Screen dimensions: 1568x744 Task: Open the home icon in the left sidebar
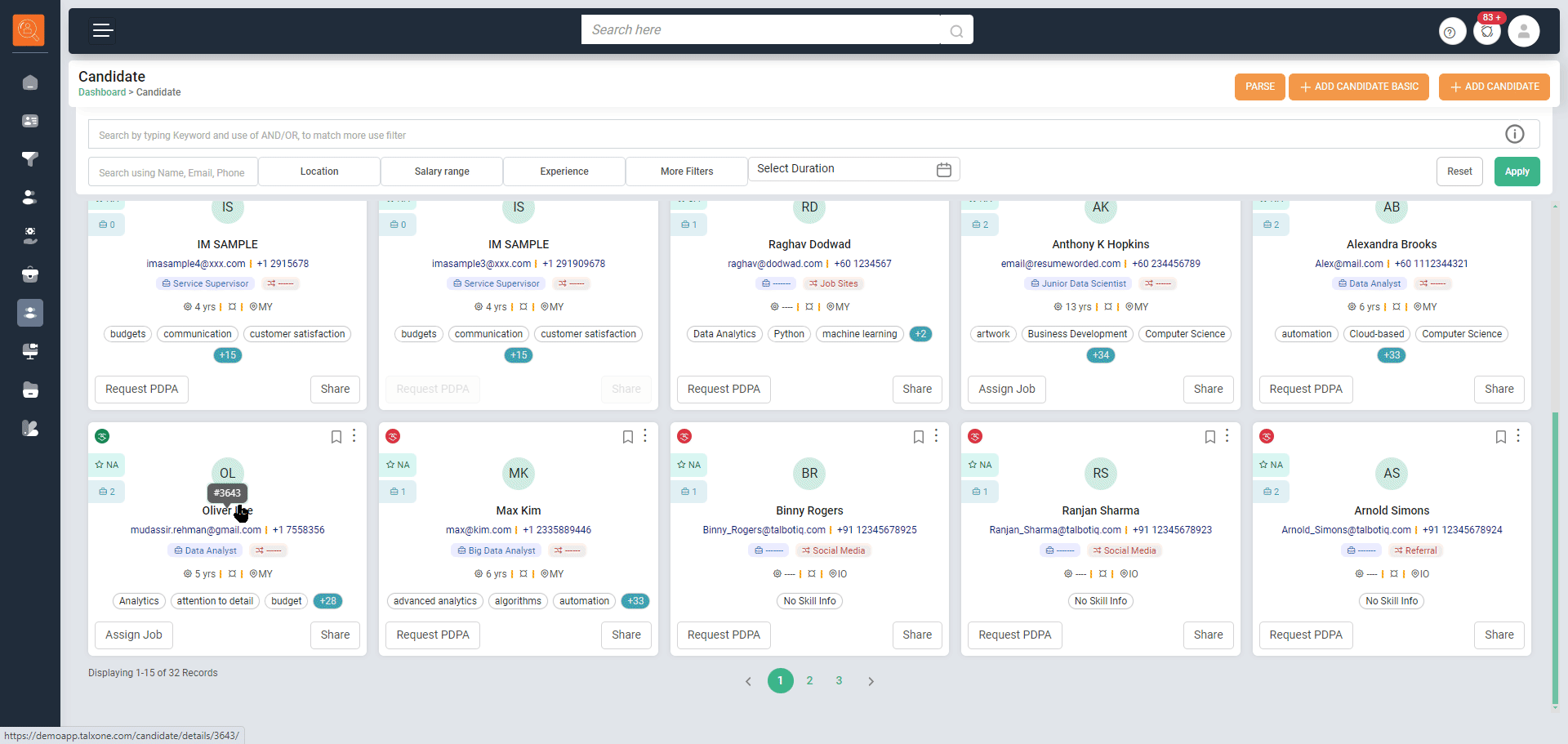30,82
